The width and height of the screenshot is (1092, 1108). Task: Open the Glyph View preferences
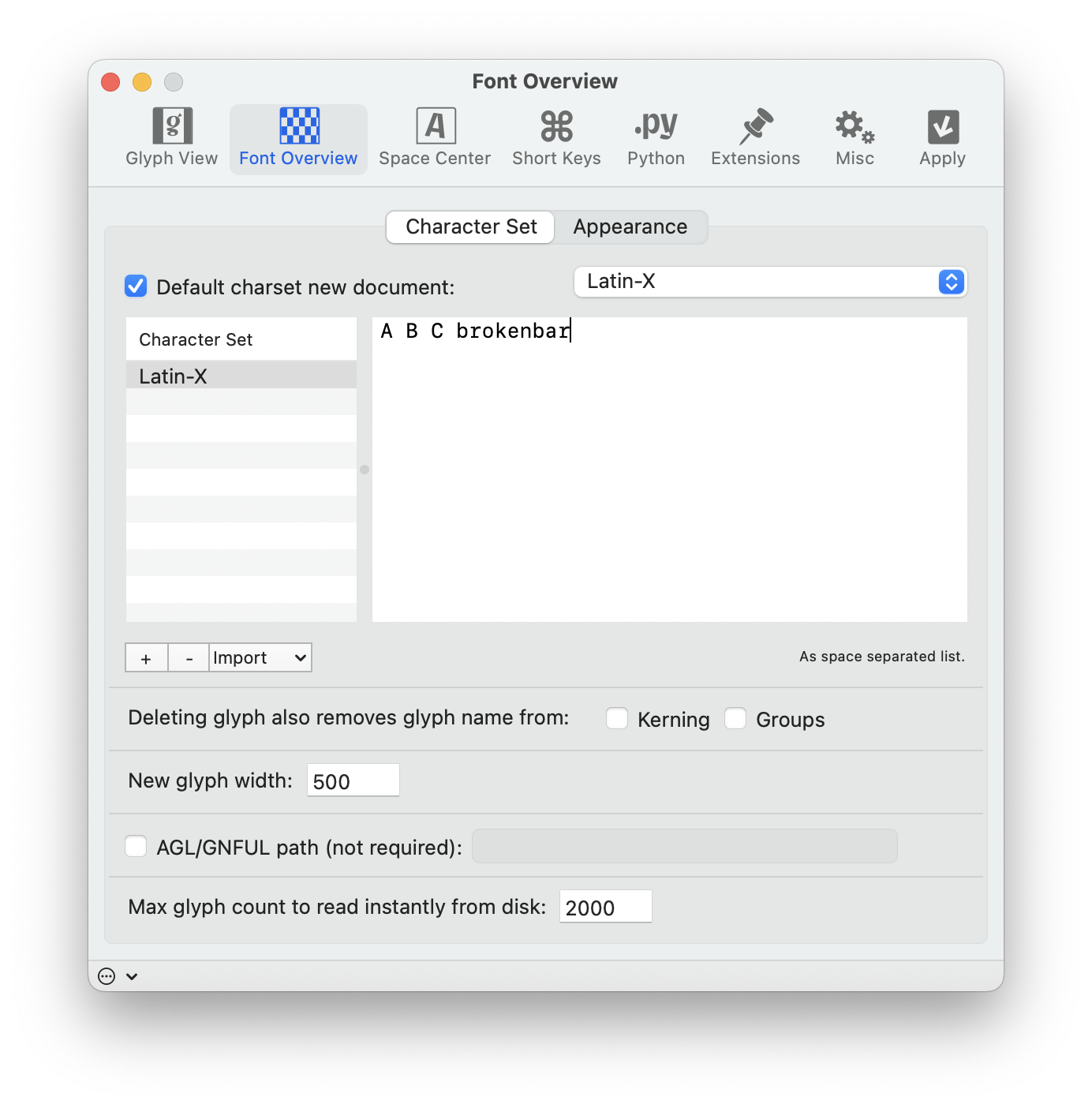[x=172, y=138]
